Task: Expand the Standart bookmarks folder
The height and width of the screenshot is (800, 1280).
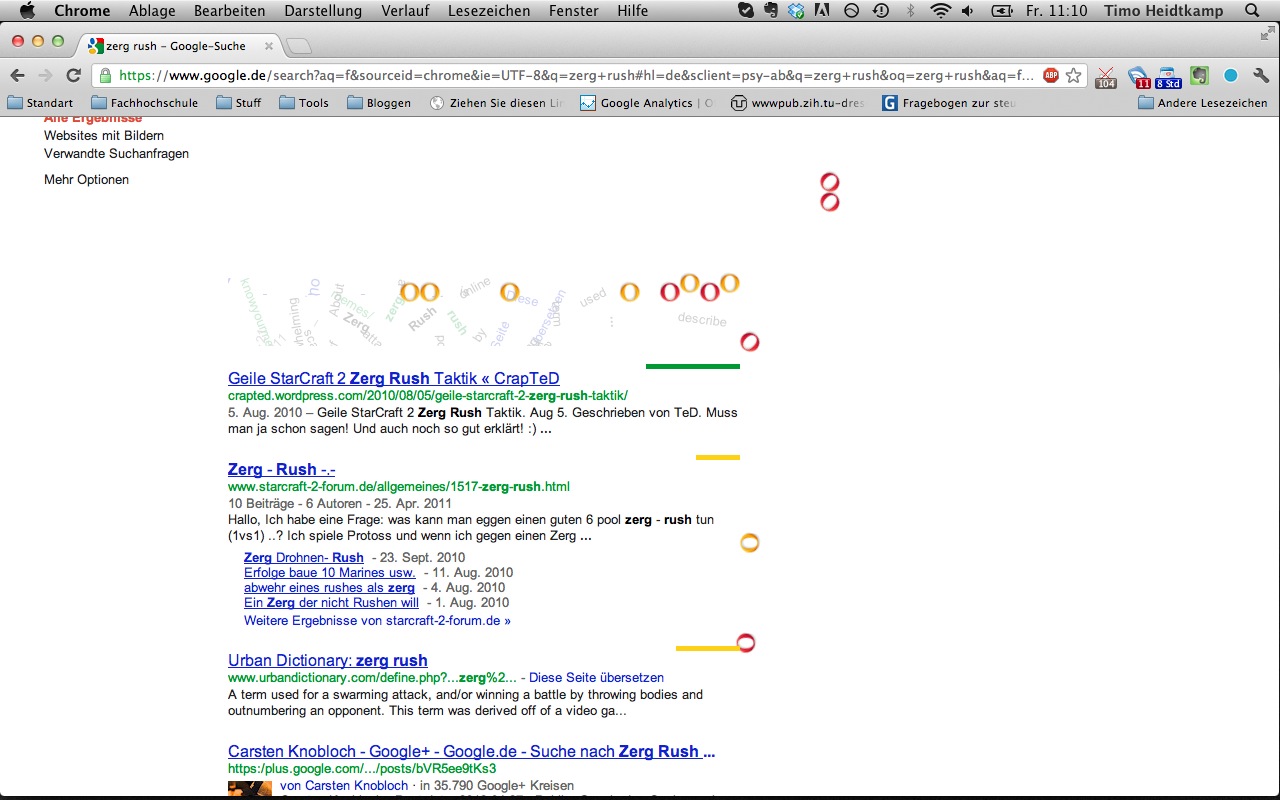Action: 40,103
